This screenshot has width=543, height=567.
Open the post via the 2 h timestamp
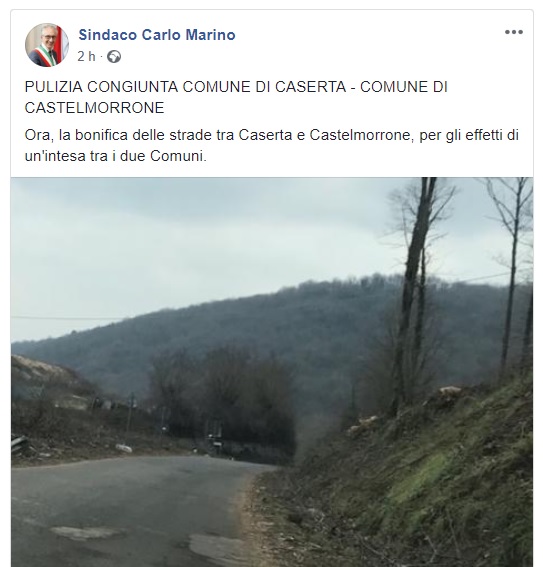[x=86, y=56]
